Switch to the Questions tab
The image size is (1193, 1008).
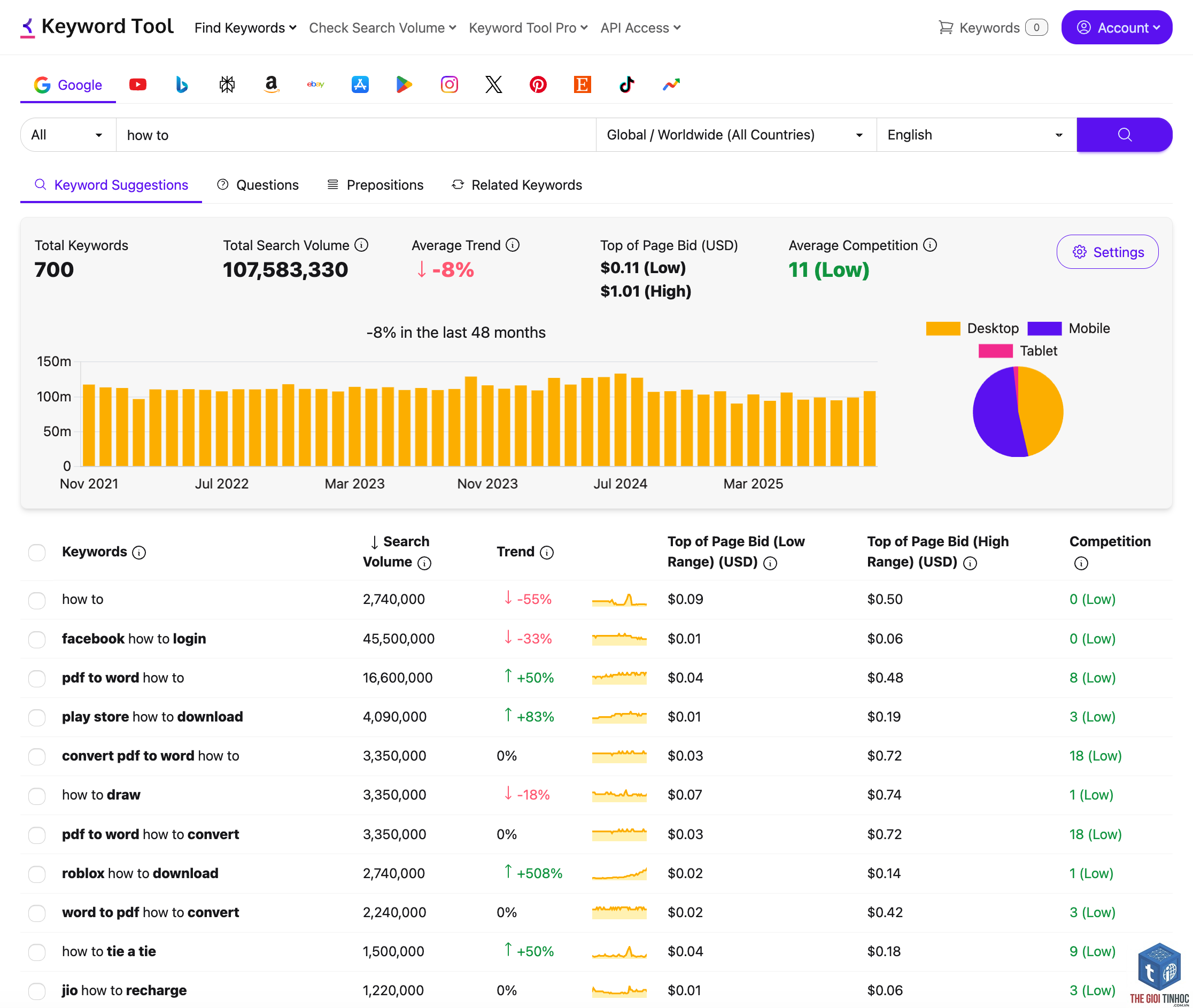point(258,185)
